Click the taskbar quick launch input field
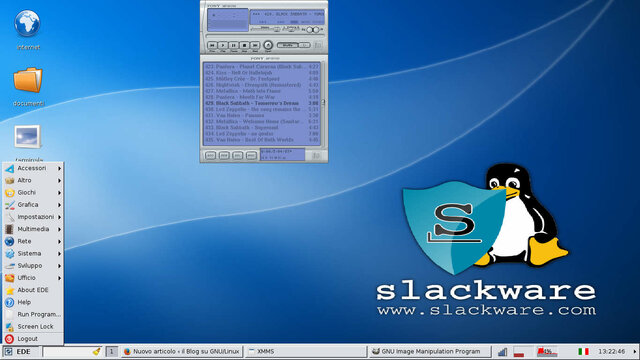The image size is (640, 360). (72, 351)
